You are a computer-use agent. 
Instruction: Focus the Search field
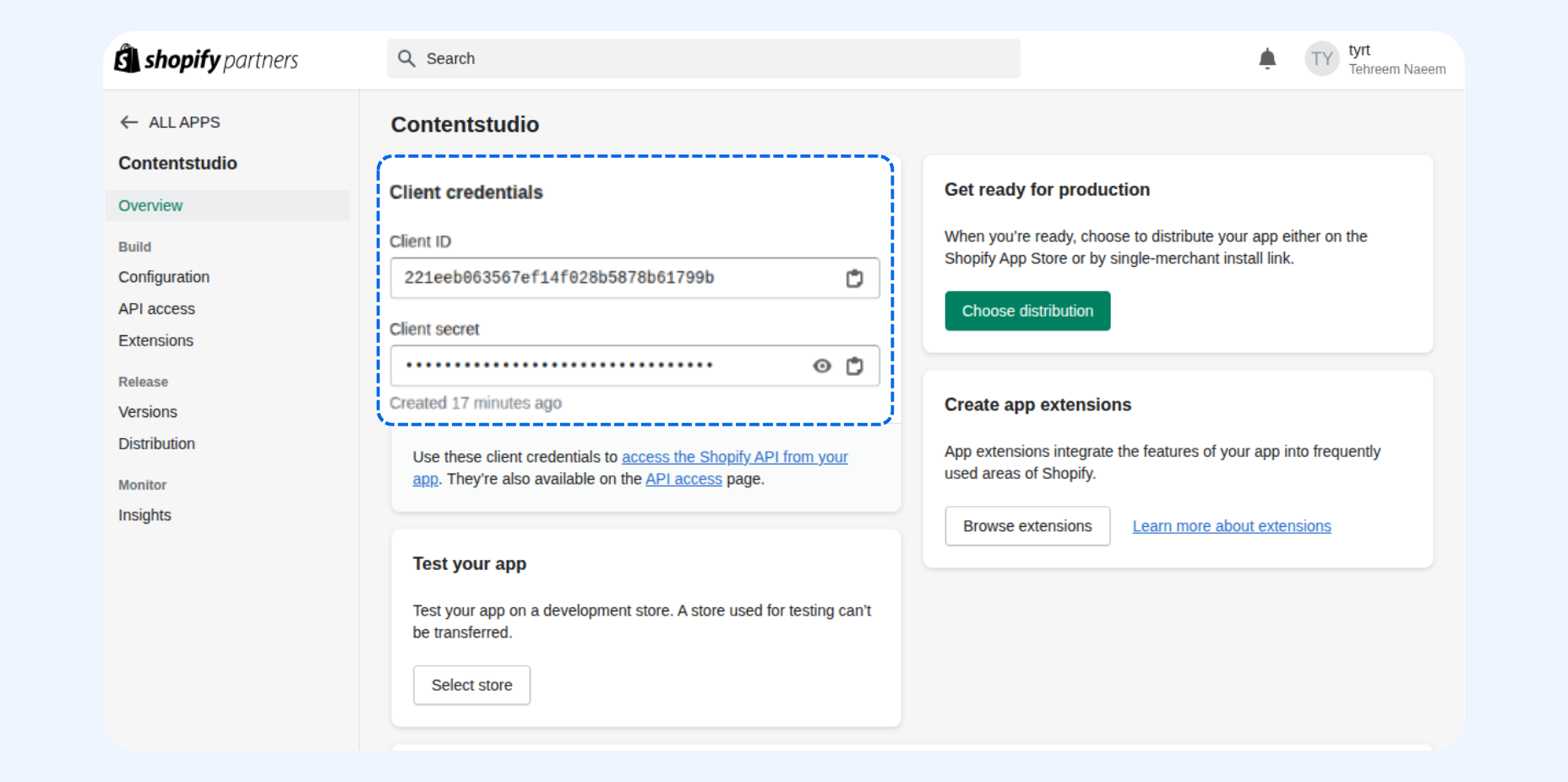704,58
